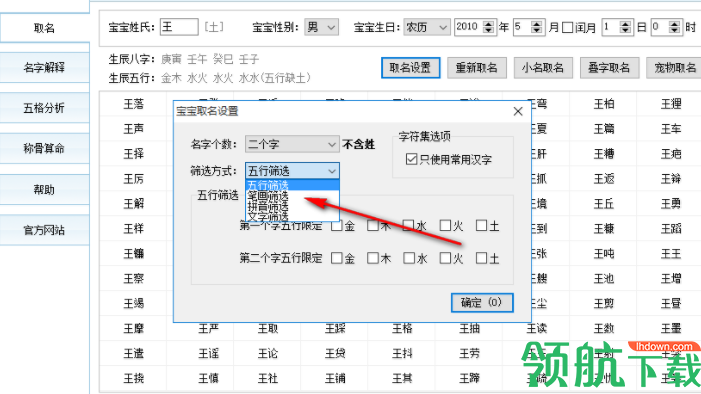
Task: Select the name 王读
Action: (x=536, y=329)
